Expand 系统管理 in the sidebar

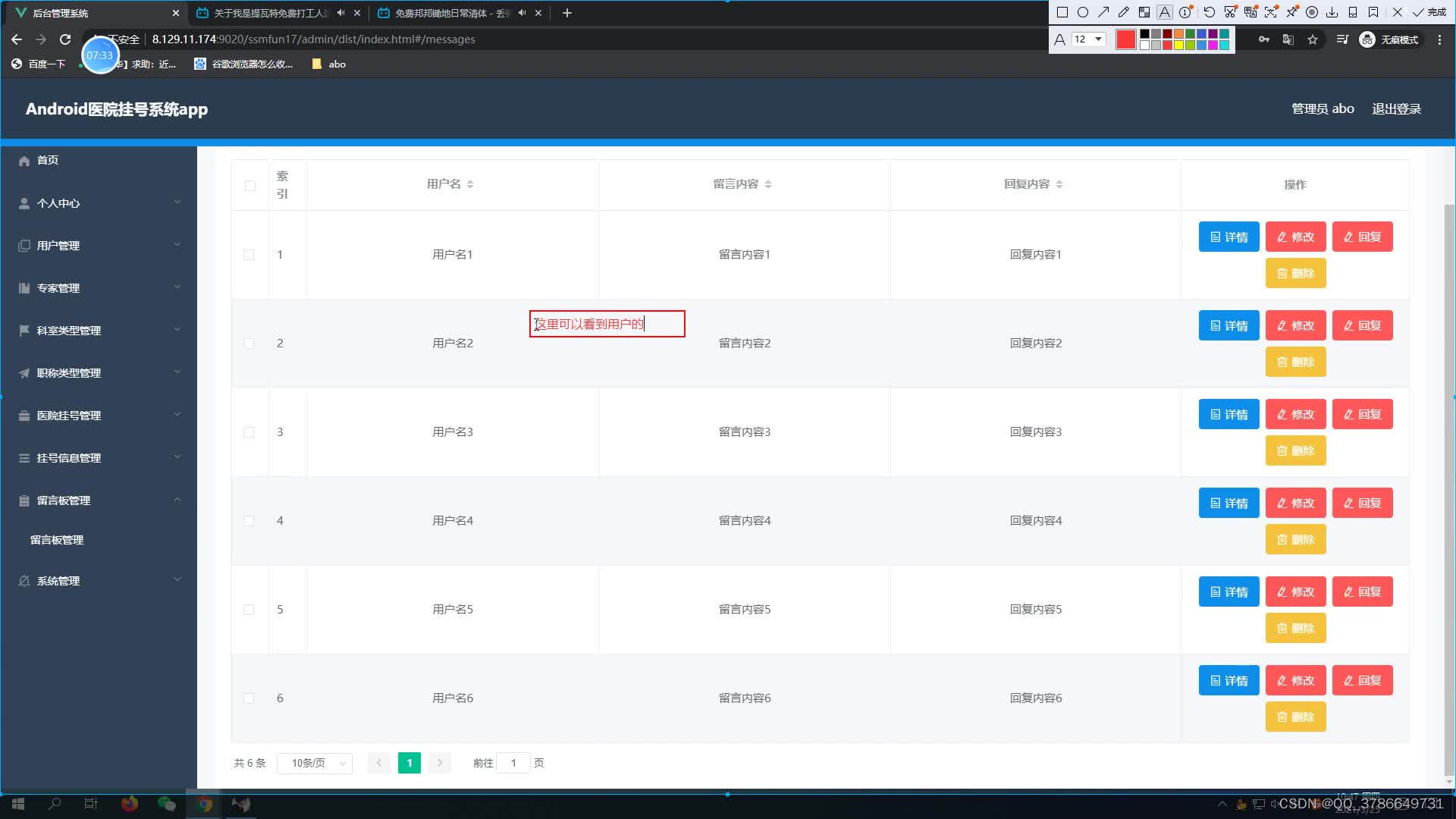tap(99, 581)
